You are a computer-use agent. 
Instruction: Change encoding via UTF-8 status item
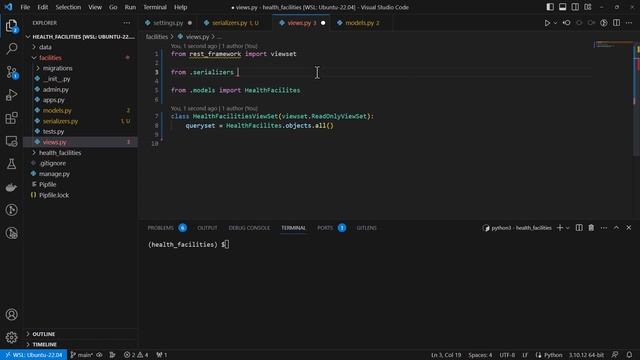pyautogui.click(x=507, y=355)
